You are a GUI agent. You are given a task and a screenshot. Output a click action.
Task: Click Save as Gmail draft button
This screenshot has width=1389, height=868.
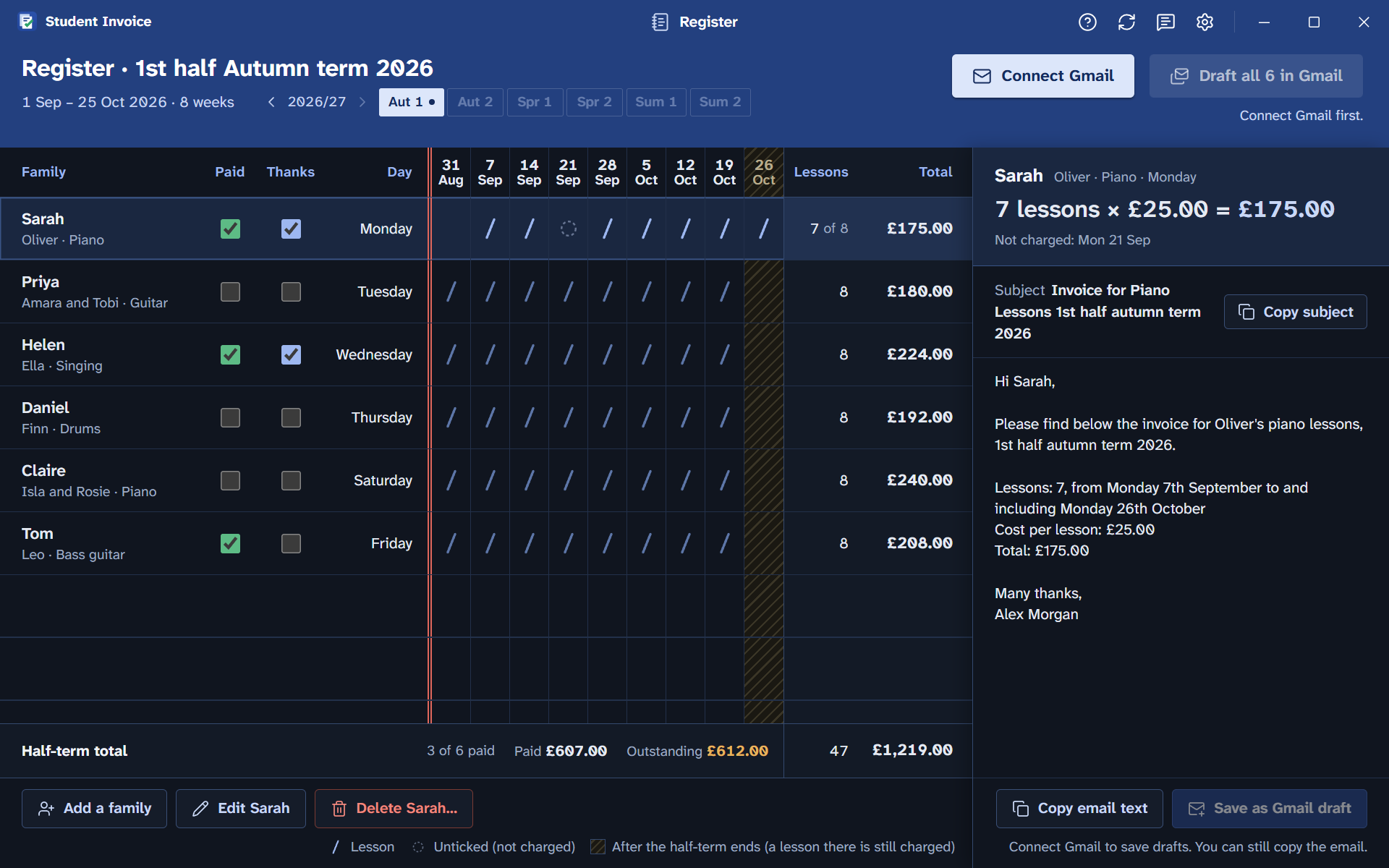tap(1269, 809)
